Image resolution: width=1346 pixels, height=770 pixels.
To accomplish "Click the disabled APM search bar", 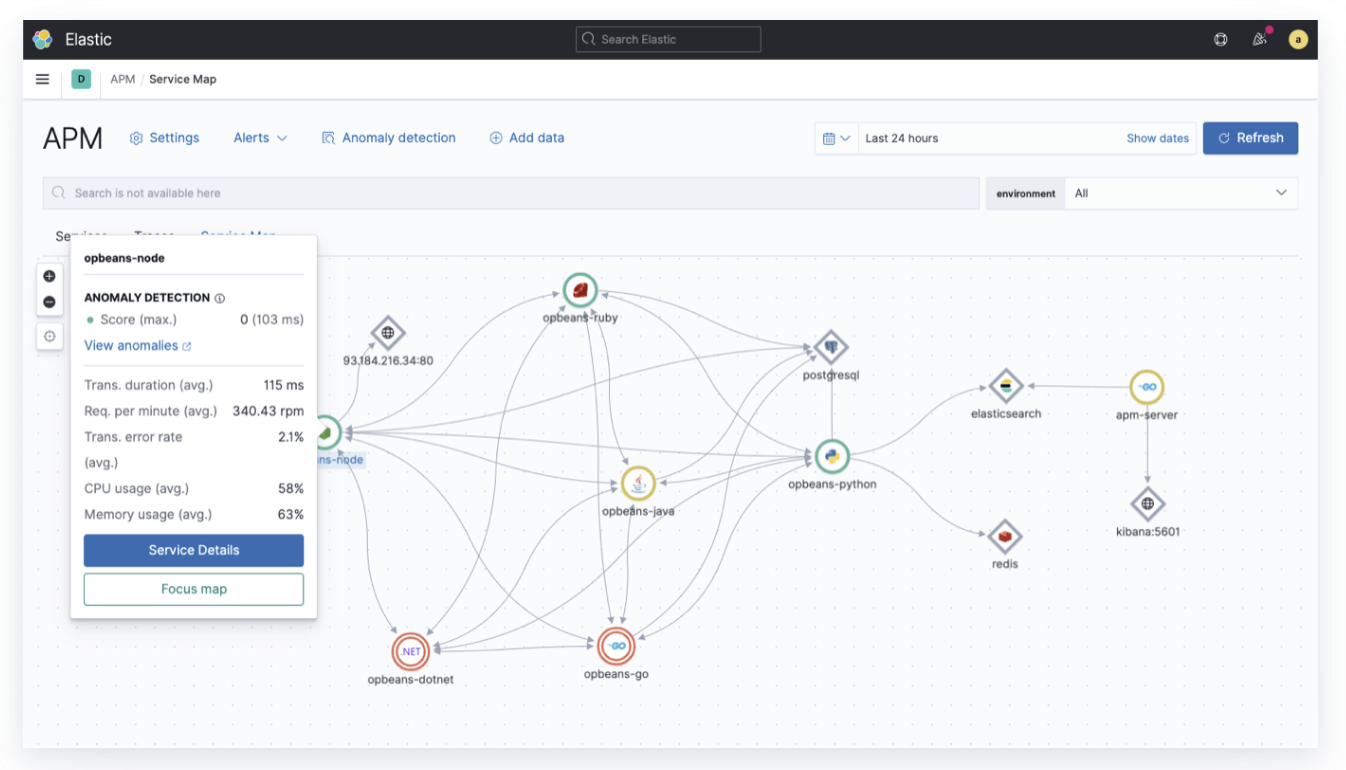I will [511, 193].
